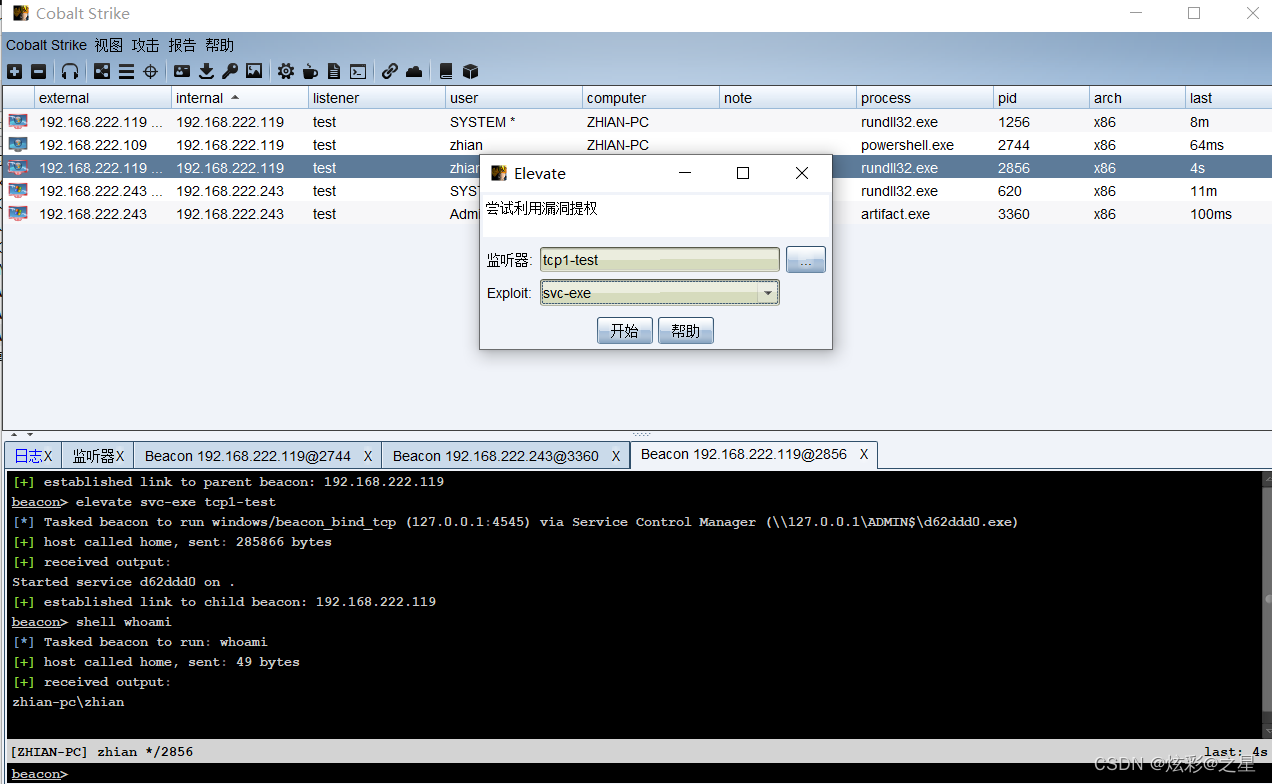The width and height of the screenshot is (1272, 784).
Task: Sort by the process column header
Action: point(925,98)
